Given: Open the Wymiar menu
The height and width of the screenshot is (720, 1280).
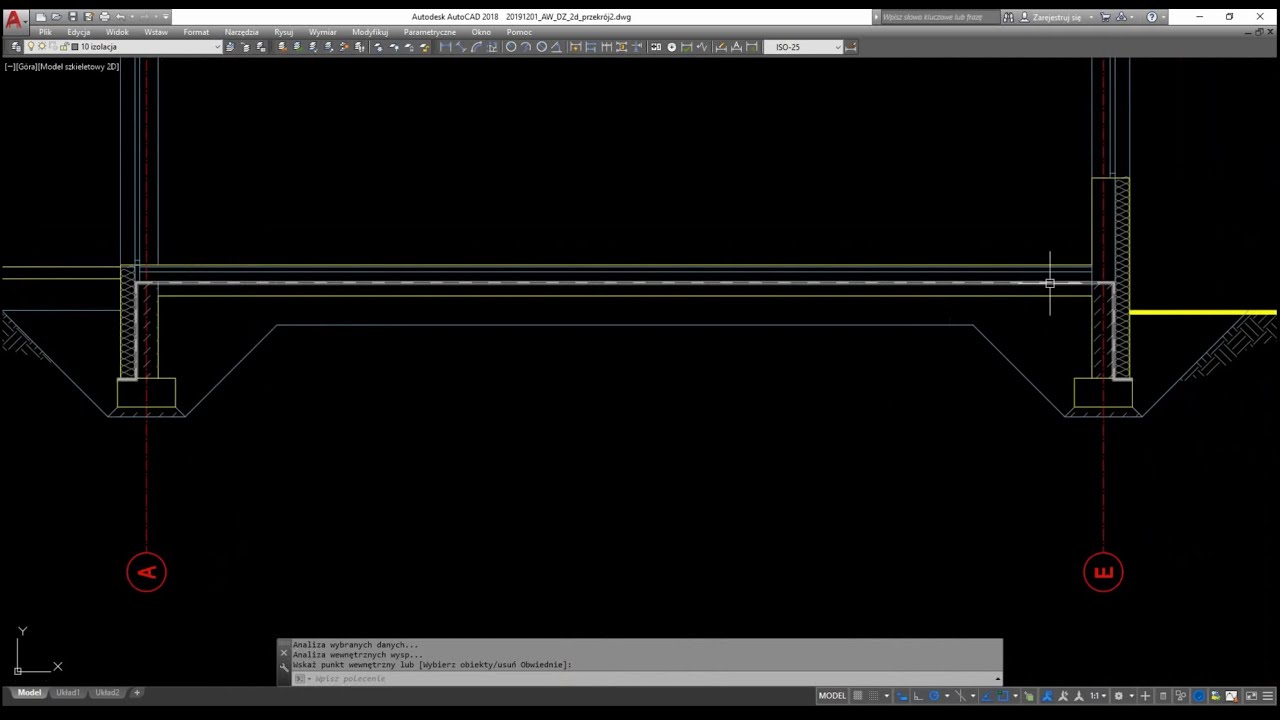Looking at the screenshot, I should (x=322, y=32).
